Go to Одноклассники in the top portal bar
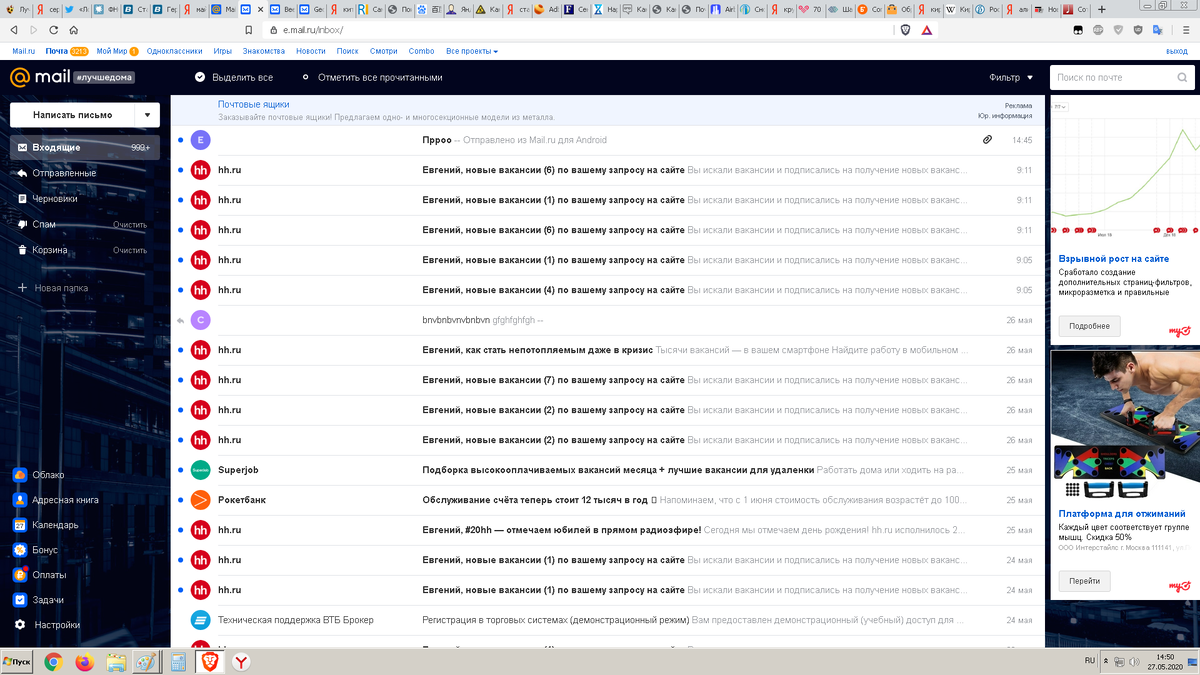 (175, 50)
